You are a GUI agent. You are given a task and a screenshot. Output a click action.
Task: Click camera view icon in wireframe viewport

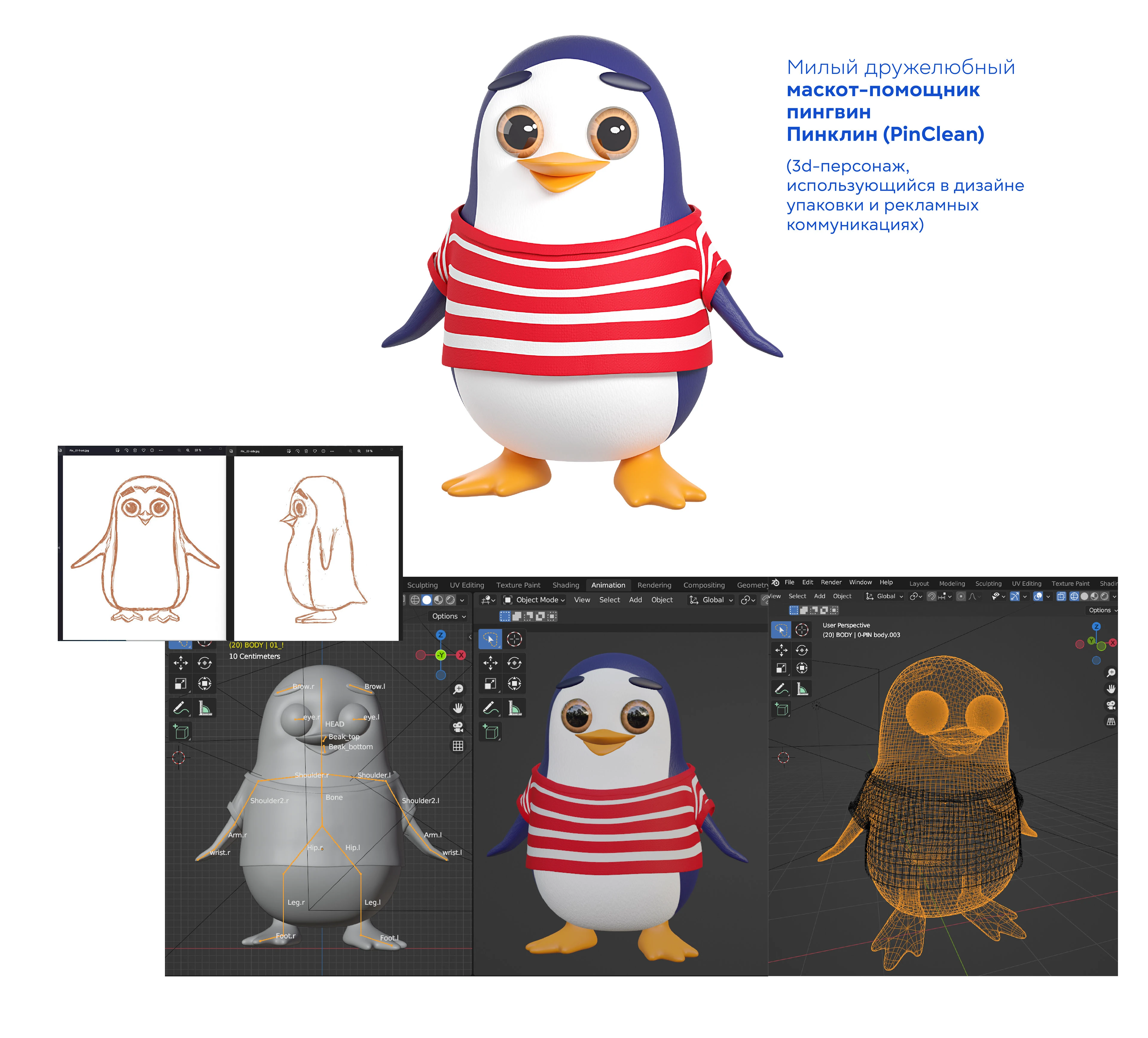[1110, 705]
